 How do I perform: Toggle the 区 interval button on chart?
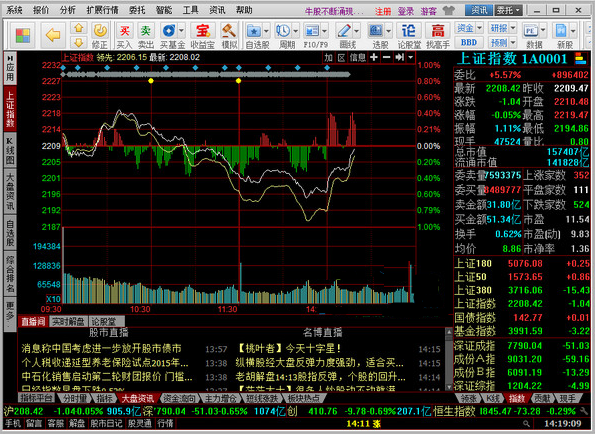[342, 58]
